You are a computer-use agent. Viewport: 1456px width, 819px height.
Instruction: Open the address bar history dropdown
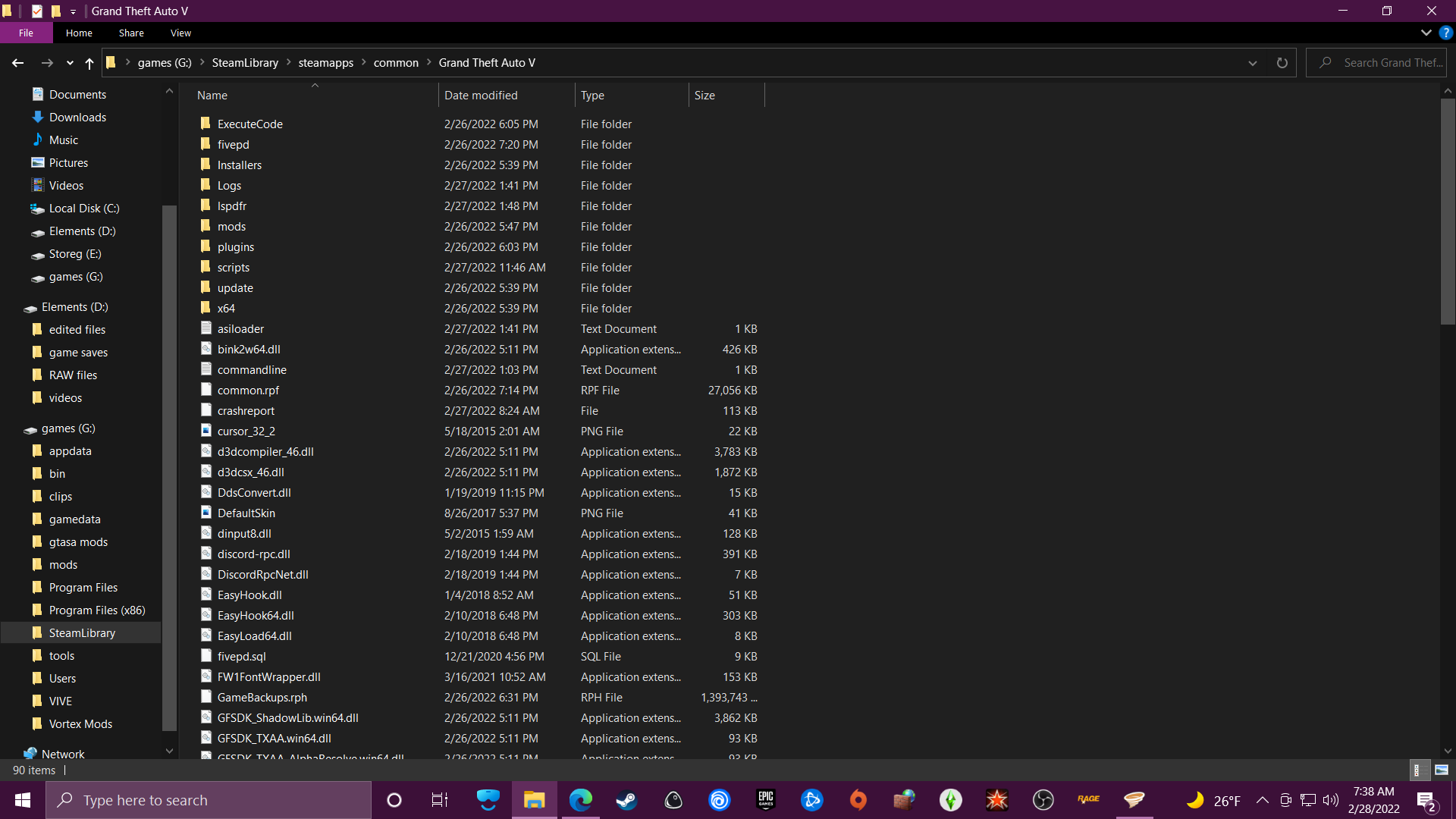[x=1253, y=63]
